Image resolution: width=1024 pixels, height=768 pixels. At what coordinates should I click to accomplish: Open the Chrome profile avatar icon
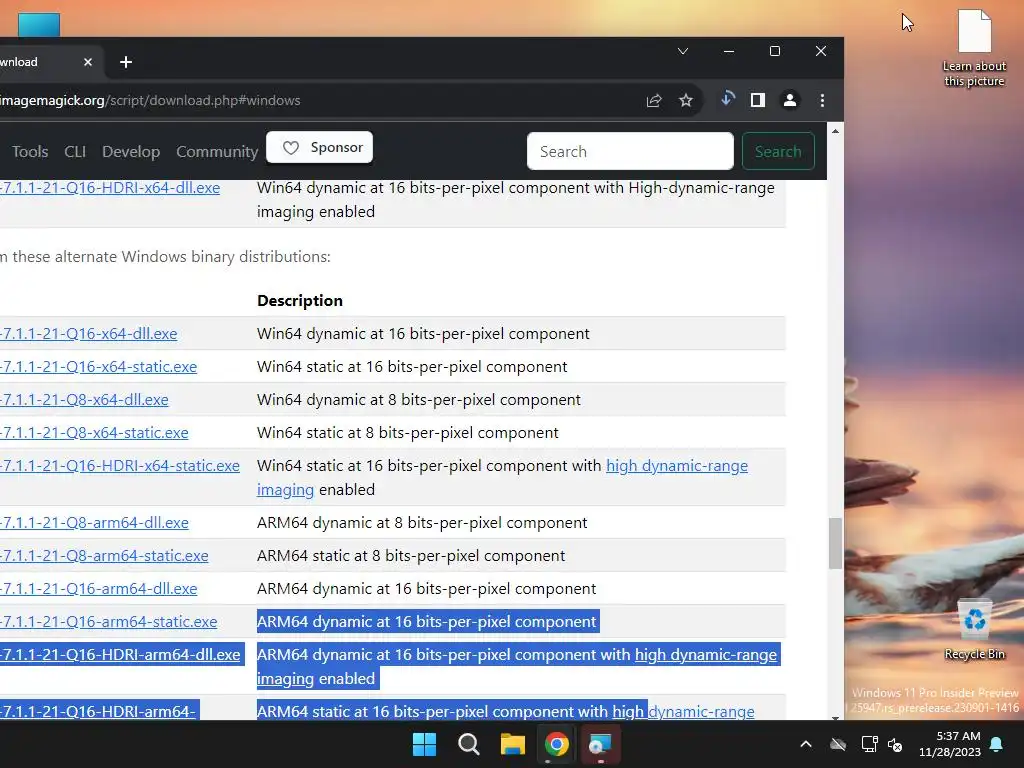pyautogui.click(x=790, y=100)
